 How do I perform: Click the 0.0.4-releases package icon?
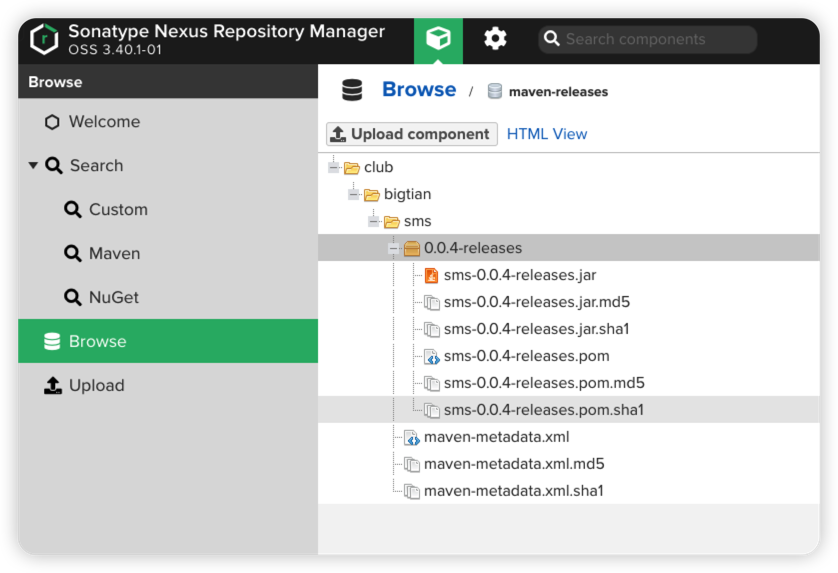[x=412, y=248]
